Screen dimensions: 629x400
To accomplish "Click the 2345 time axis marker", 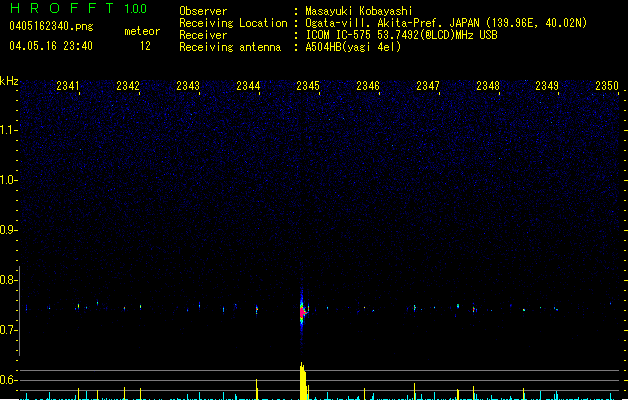I will pyautogui.click(x=308, y=86).
